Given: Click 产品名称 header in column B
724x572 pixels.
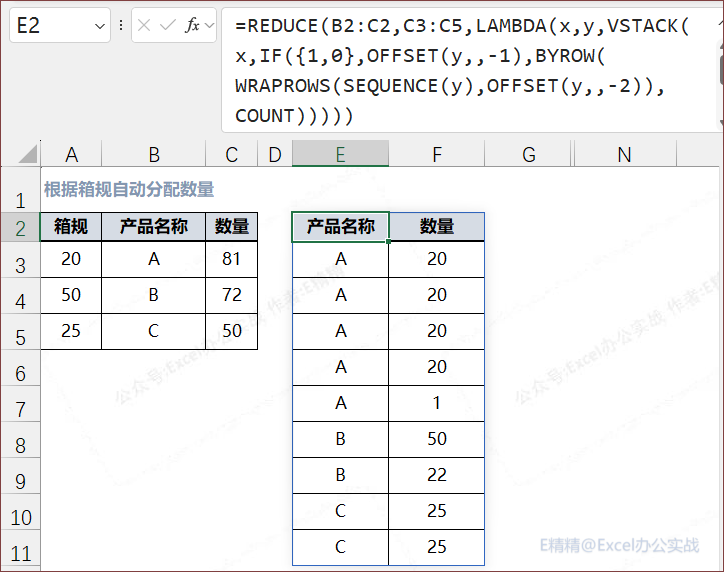Looking at the screenshot, I should (x=154, y=227).
